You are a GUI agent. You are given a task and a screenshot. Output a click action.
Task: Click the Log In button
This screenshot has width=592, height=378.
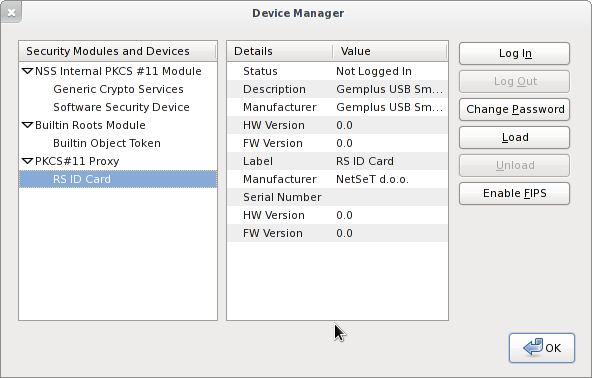(x=514, y=53)
